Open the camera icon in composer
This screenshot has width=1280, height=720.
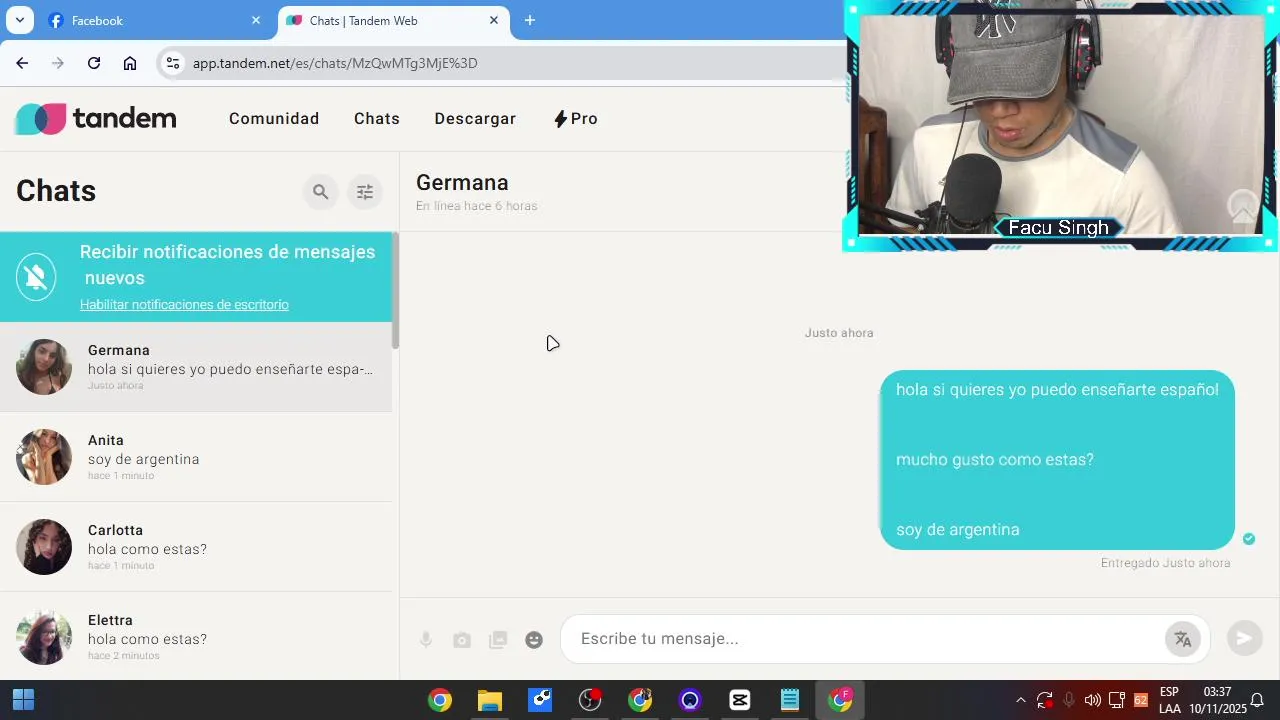point(461,640)
